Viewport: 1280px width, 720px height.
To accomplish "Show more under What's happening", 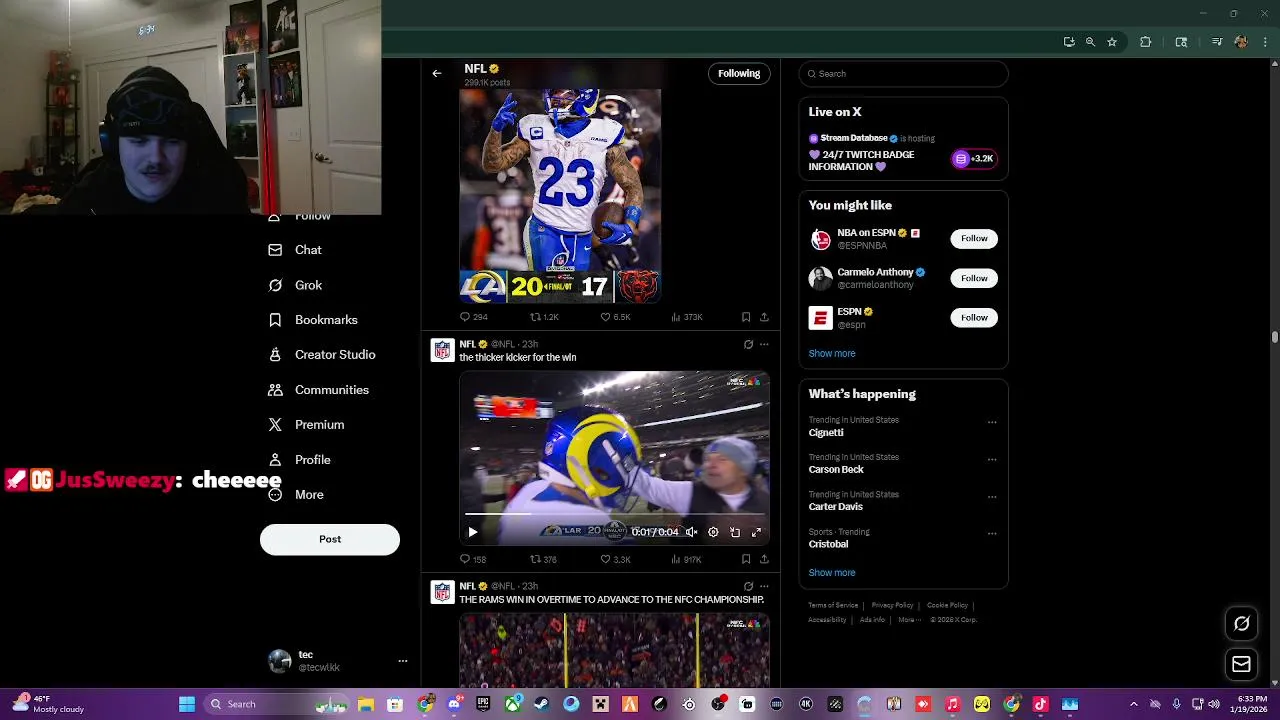I will (x=832, y=573).
